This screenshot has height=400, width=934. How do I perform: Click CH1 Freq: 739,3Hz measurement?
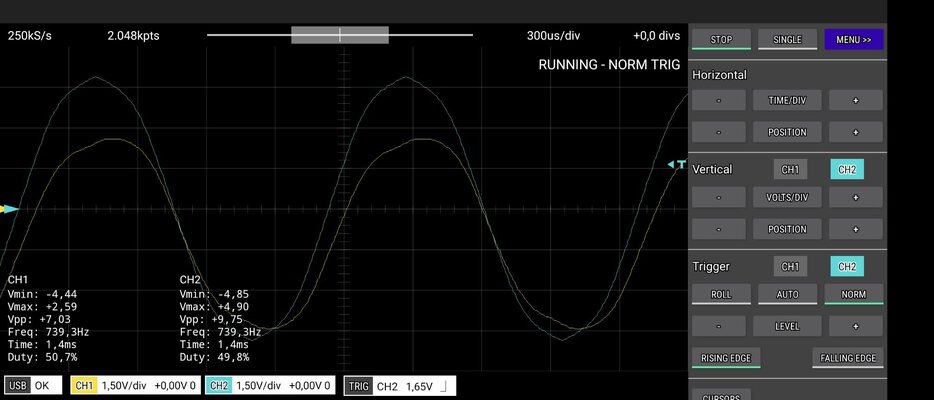(x=48, y=332)
